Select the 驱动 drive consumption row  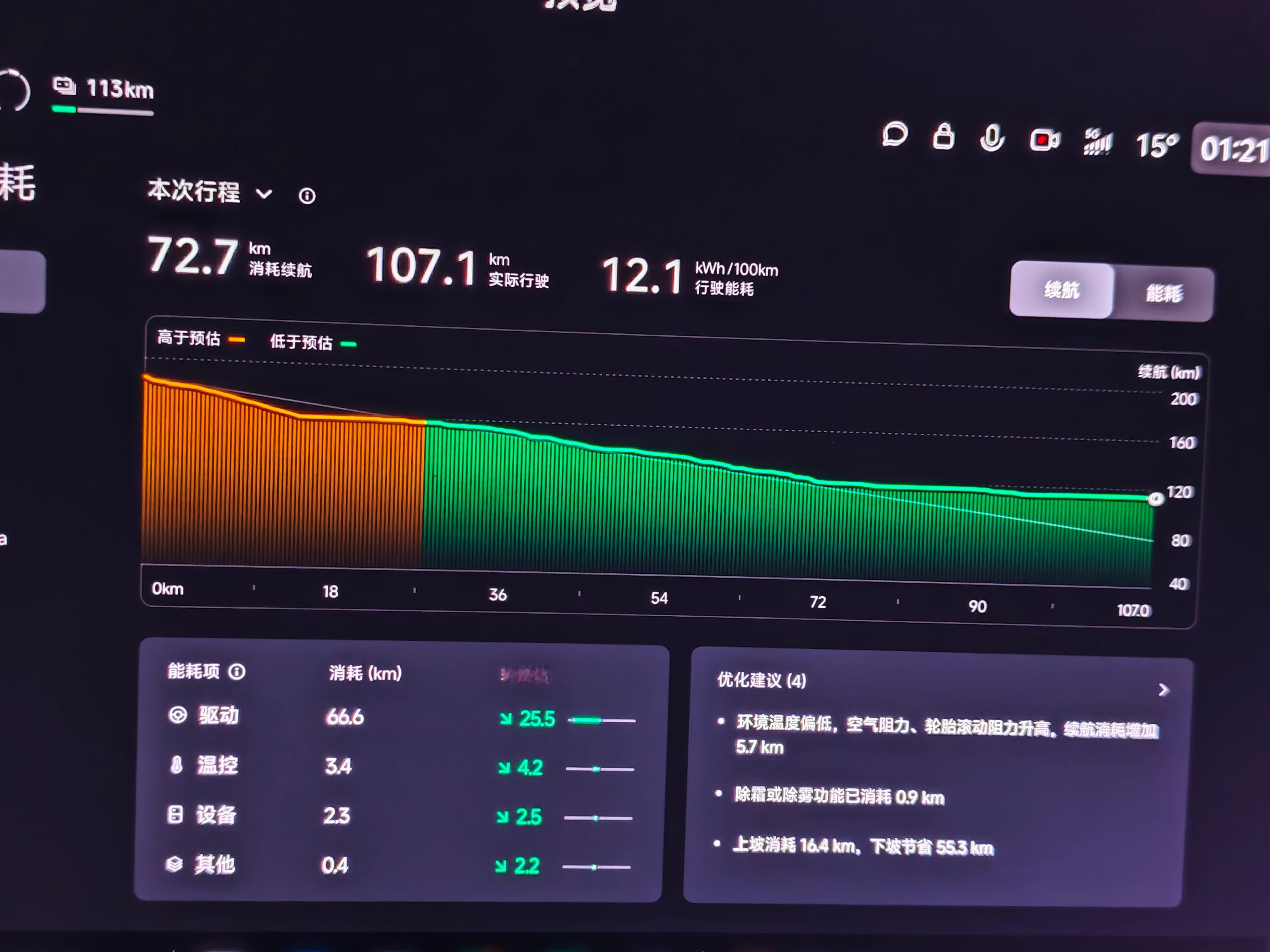(x=218, y=716)
